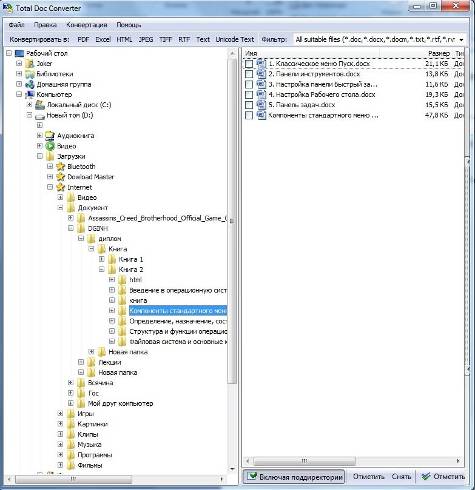Open the Конвертация menu
475x490 pixels.
coord(87,25)
